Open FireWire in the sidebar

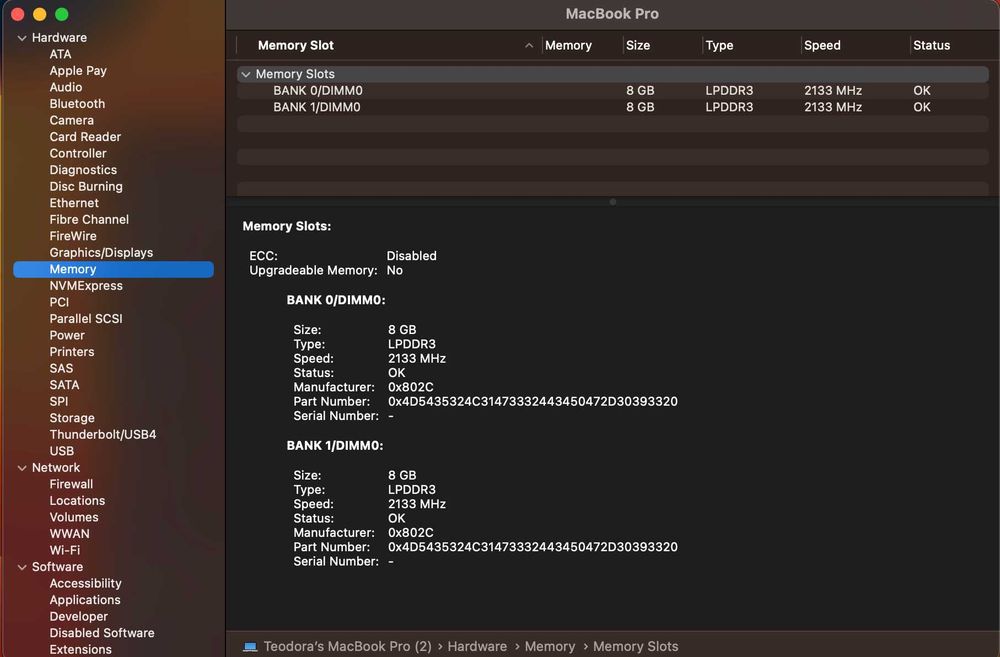pyautogui.click(x=73, y=237)
